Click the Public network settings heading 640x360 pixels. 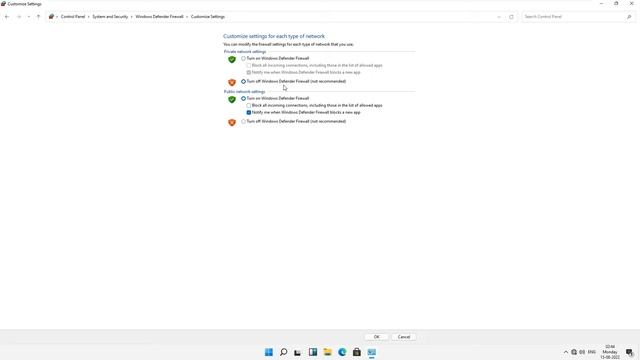click(244, 92)
